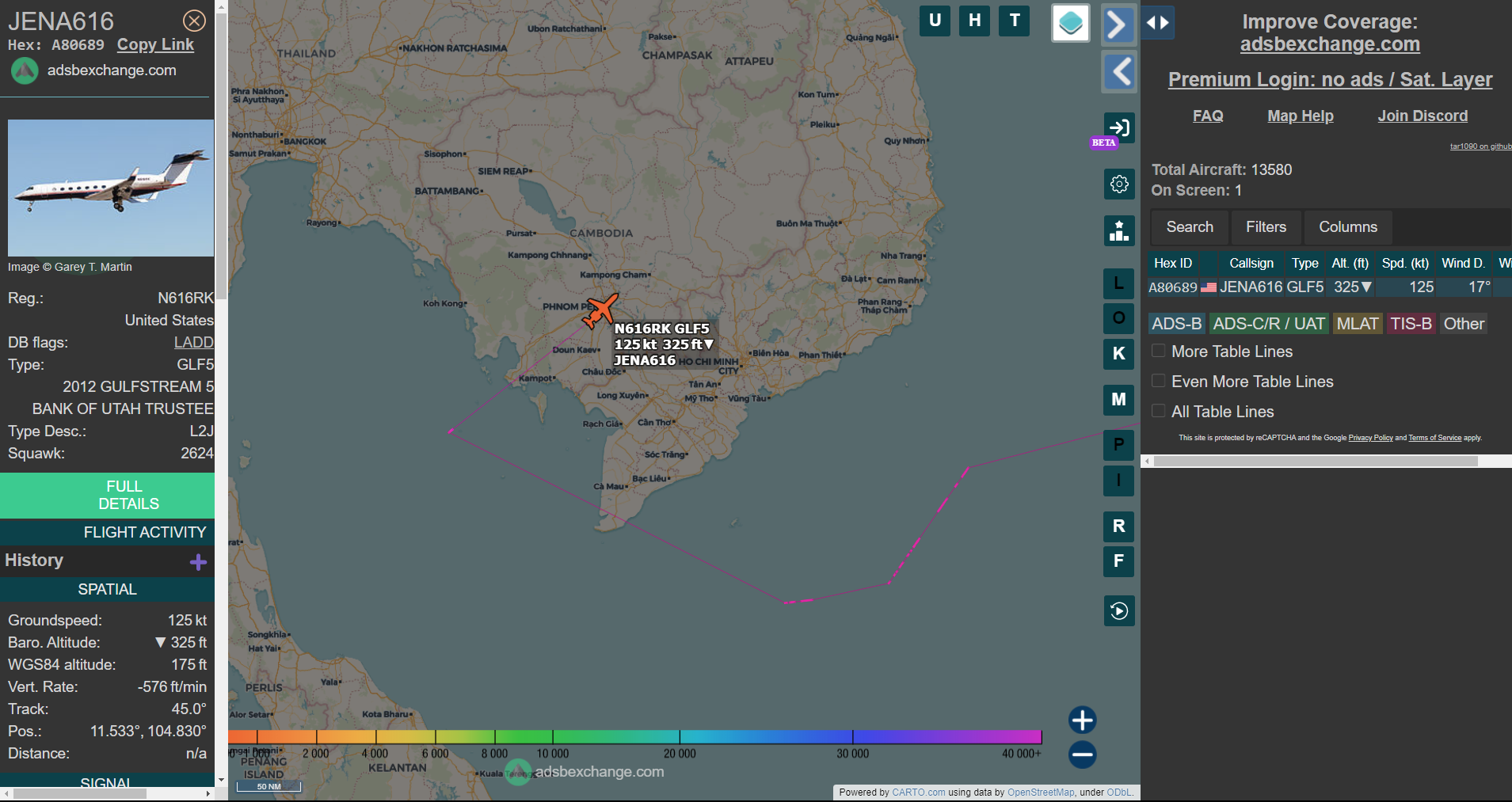
Task: Click the FULL DETAILS button
Action: pyautogui.click(x=108, y=496)
